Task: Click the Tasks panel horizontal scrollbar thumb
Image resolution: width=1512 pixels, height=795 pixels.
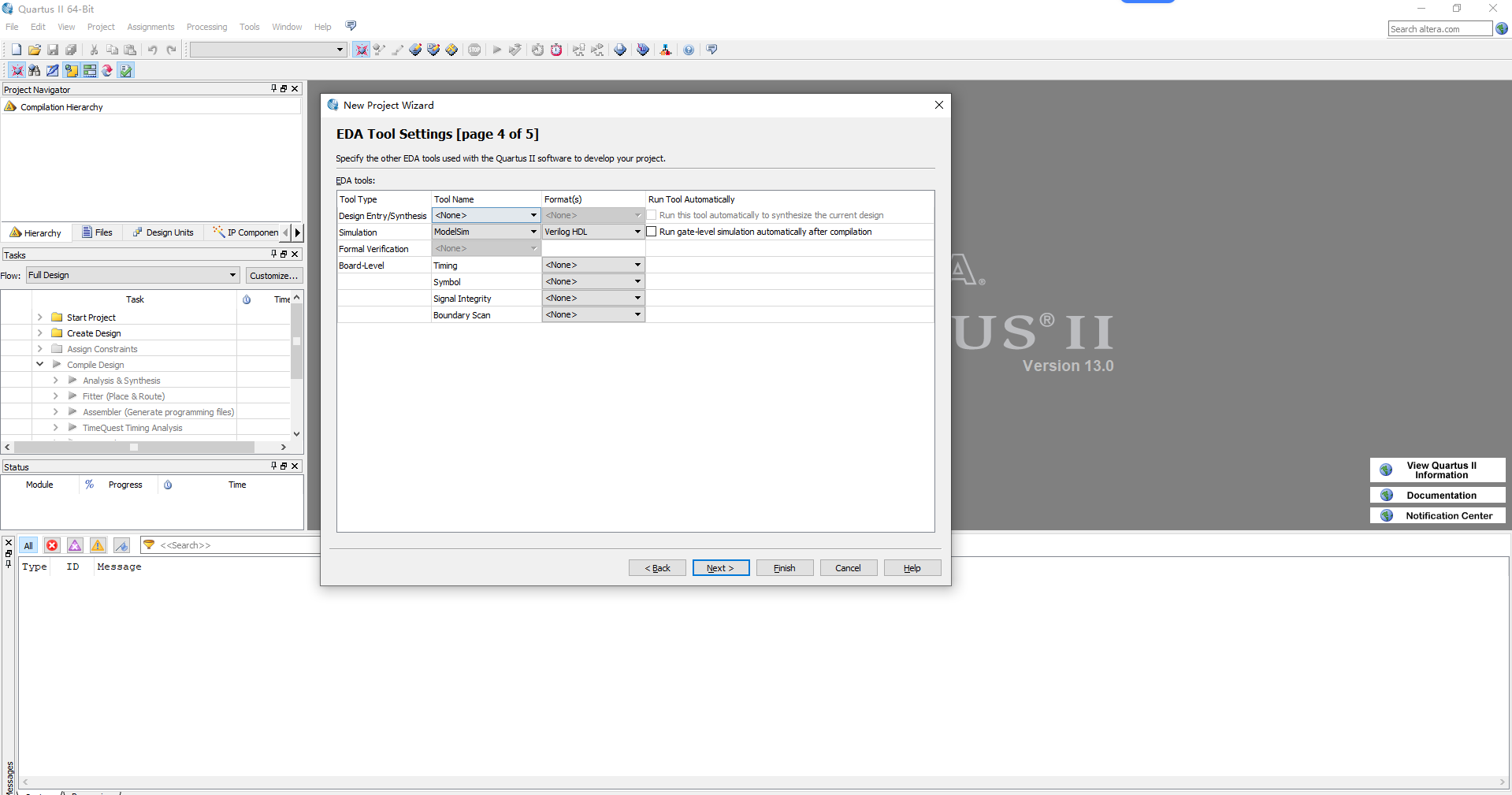Action: [134, 447]
